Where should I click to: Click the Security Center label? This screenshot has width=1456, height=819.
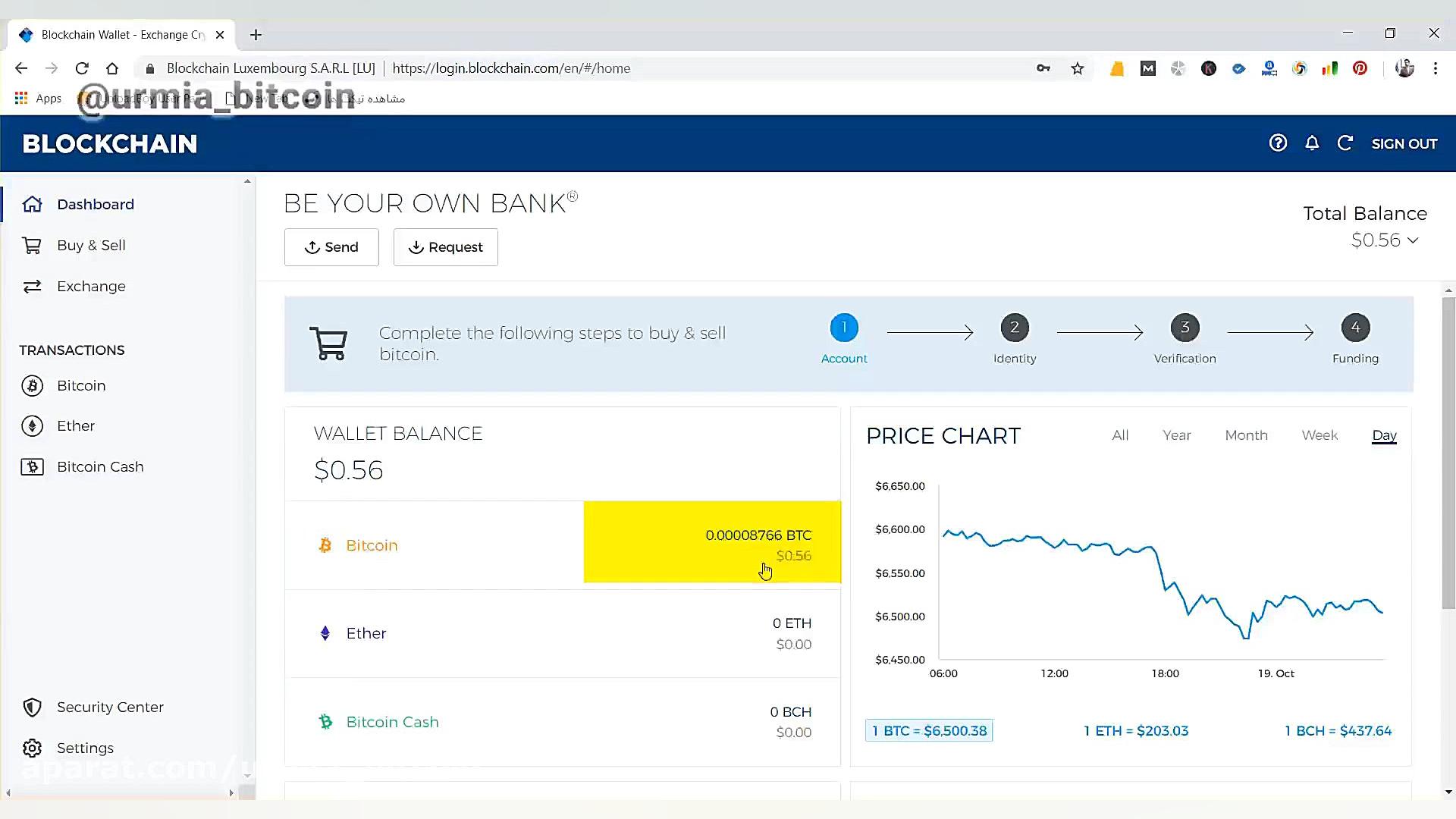(110, 708)
